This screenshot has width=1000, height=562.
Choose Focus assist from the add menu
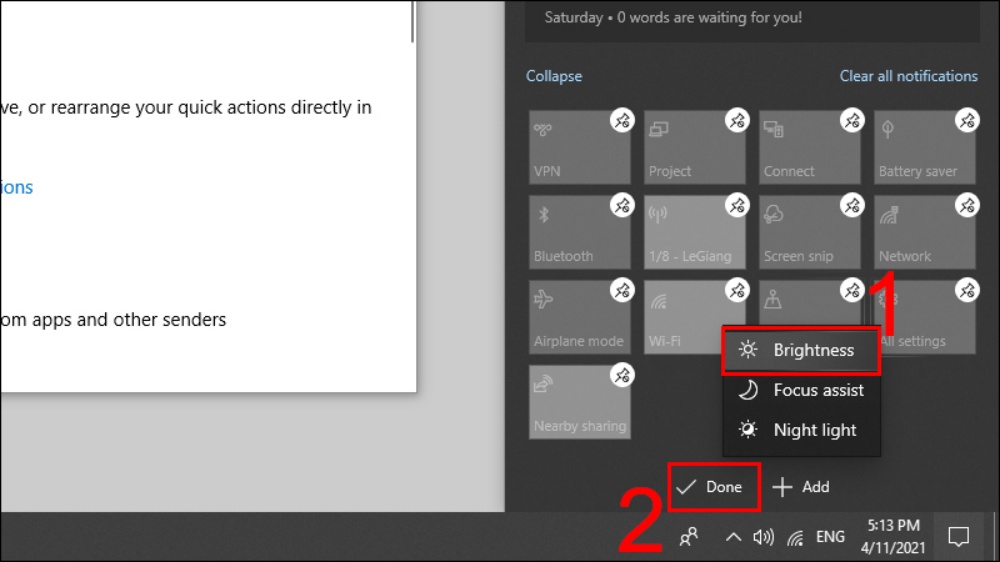pos(801,390)
